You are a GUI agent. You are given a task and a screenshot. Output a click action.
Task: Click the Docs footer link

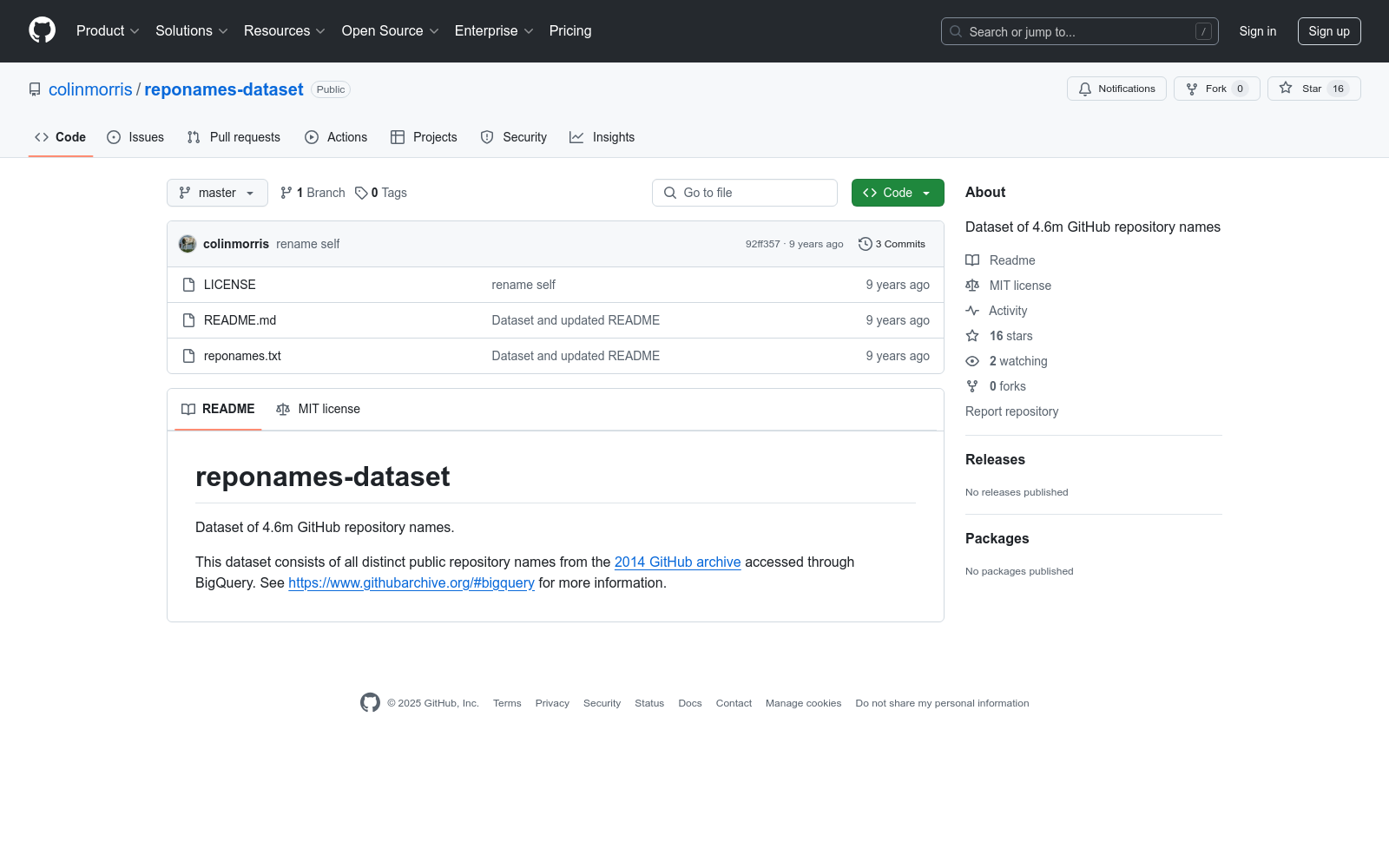pos(690,703)
